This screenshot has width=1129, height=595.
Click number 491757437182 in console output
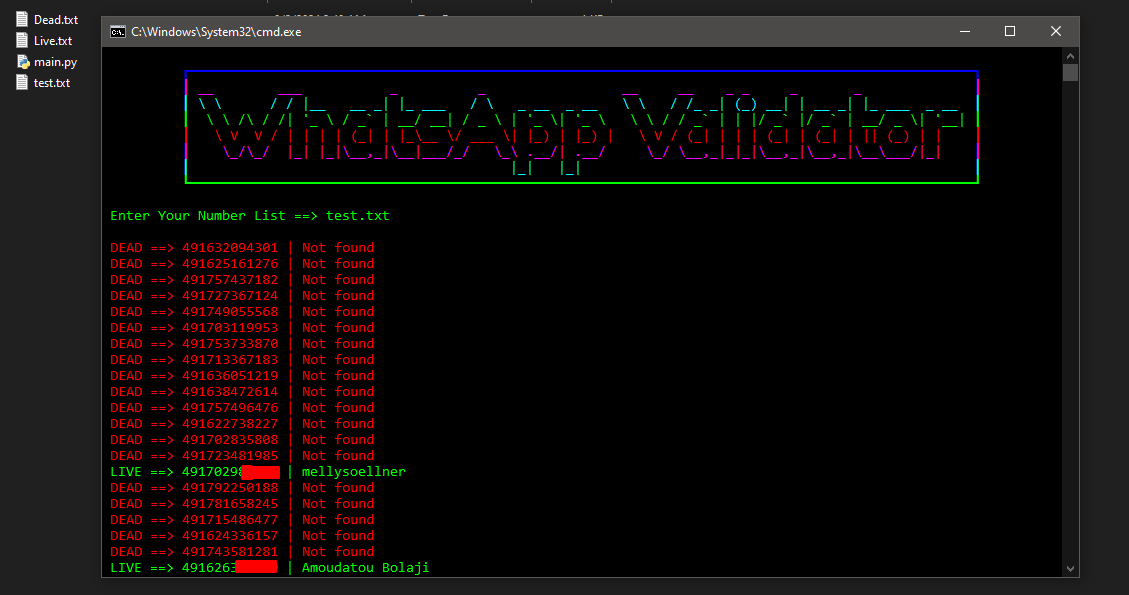(x=230, y=279)
